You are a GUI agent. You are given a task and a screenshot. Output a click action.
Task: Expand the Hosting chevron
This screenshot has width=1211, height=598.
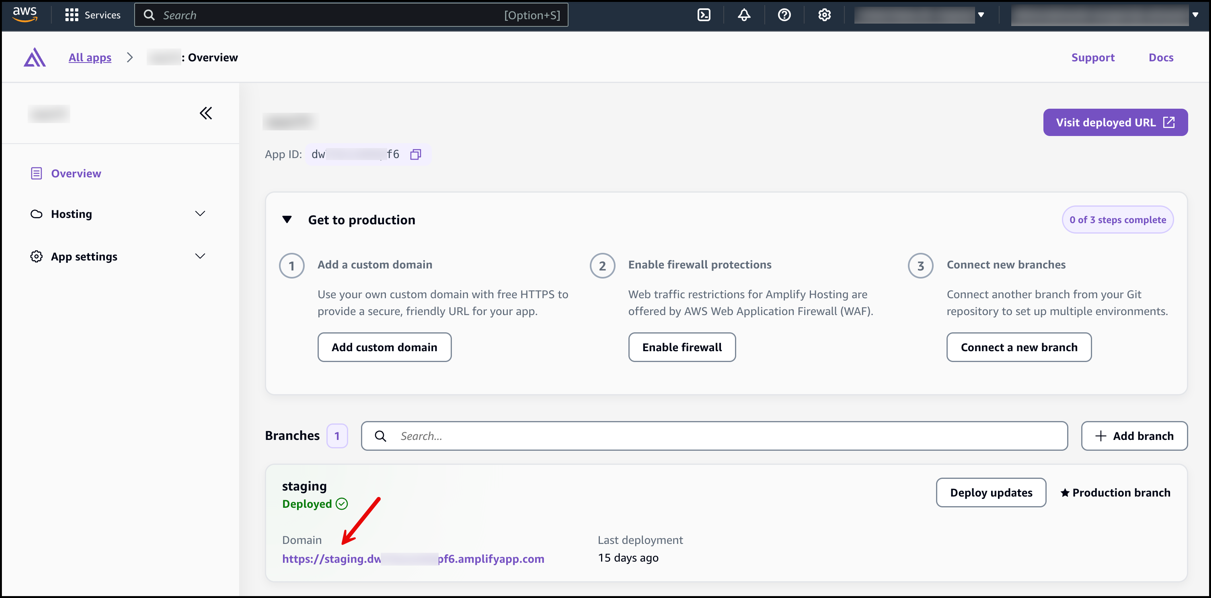point(200,214)
